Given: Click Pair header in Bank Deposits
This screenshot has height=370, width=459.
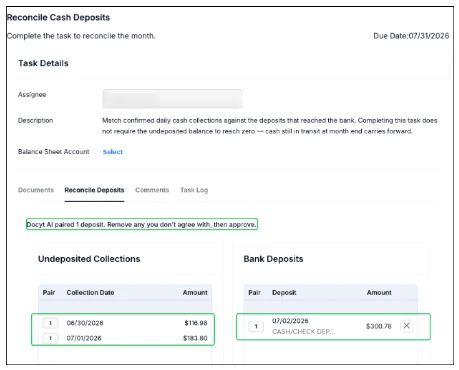Looking at the screenshot, I should [254, 292].
